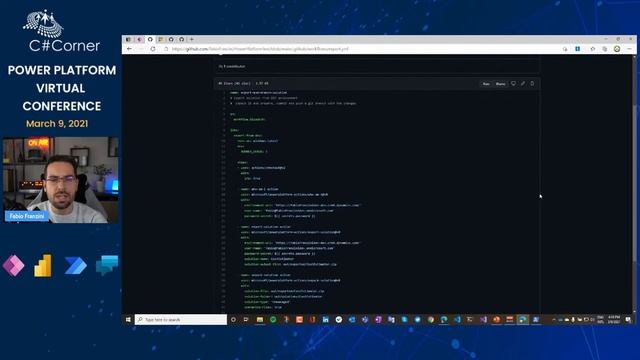Image resolution: width=640 pixels, height=360 pixels.
Task: Open the Office app on the taskbar
Action: pyautogui.click(x=312, y=320)
